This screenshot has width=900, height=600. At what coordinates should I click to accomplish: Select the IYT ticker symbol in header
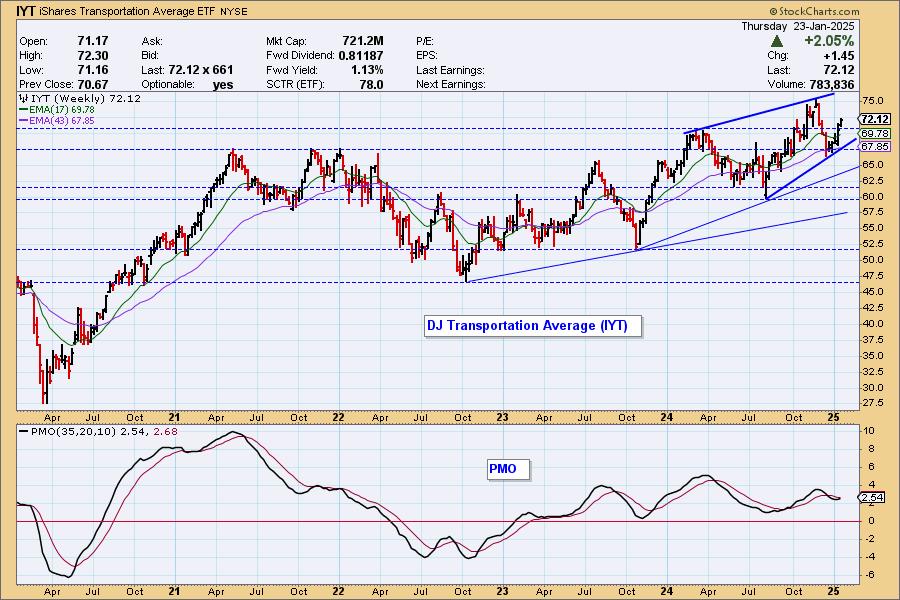[x=26, y=10]
